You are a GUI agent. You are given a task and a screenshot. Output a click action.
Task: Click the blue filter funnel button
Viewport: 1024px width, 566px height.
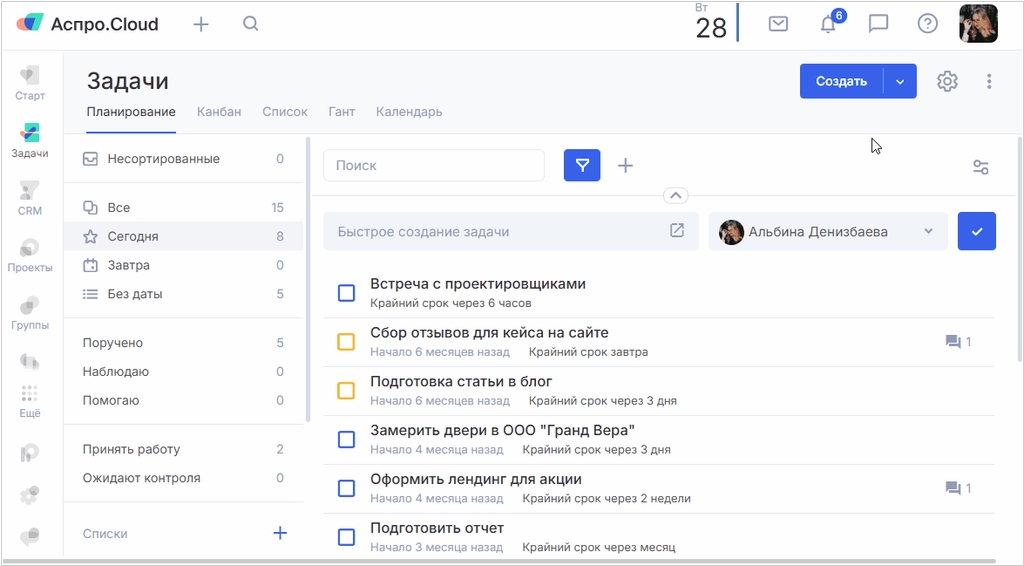coord(582,166)
